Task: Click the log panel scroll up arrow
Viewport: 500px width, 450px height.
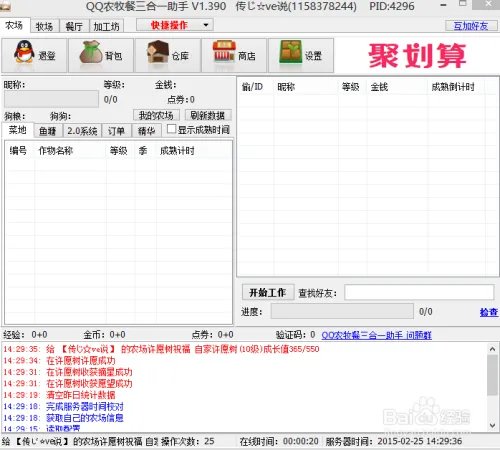Action: click(492, 349)
